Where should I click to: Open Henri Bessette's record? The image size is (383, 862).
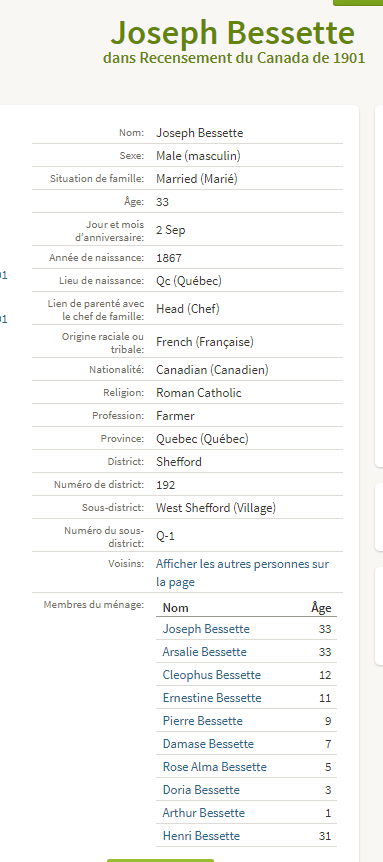tap(201, 836)
